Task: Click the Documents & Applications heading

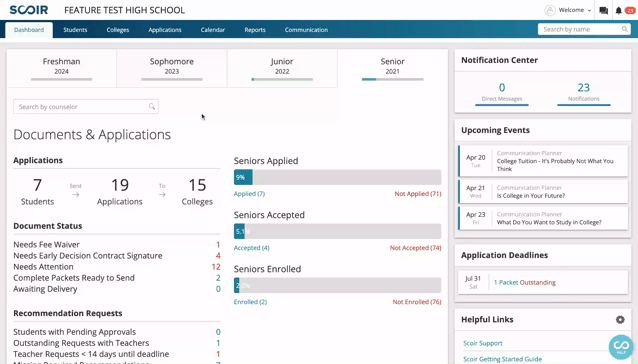Action: click(x=92, y=135)
